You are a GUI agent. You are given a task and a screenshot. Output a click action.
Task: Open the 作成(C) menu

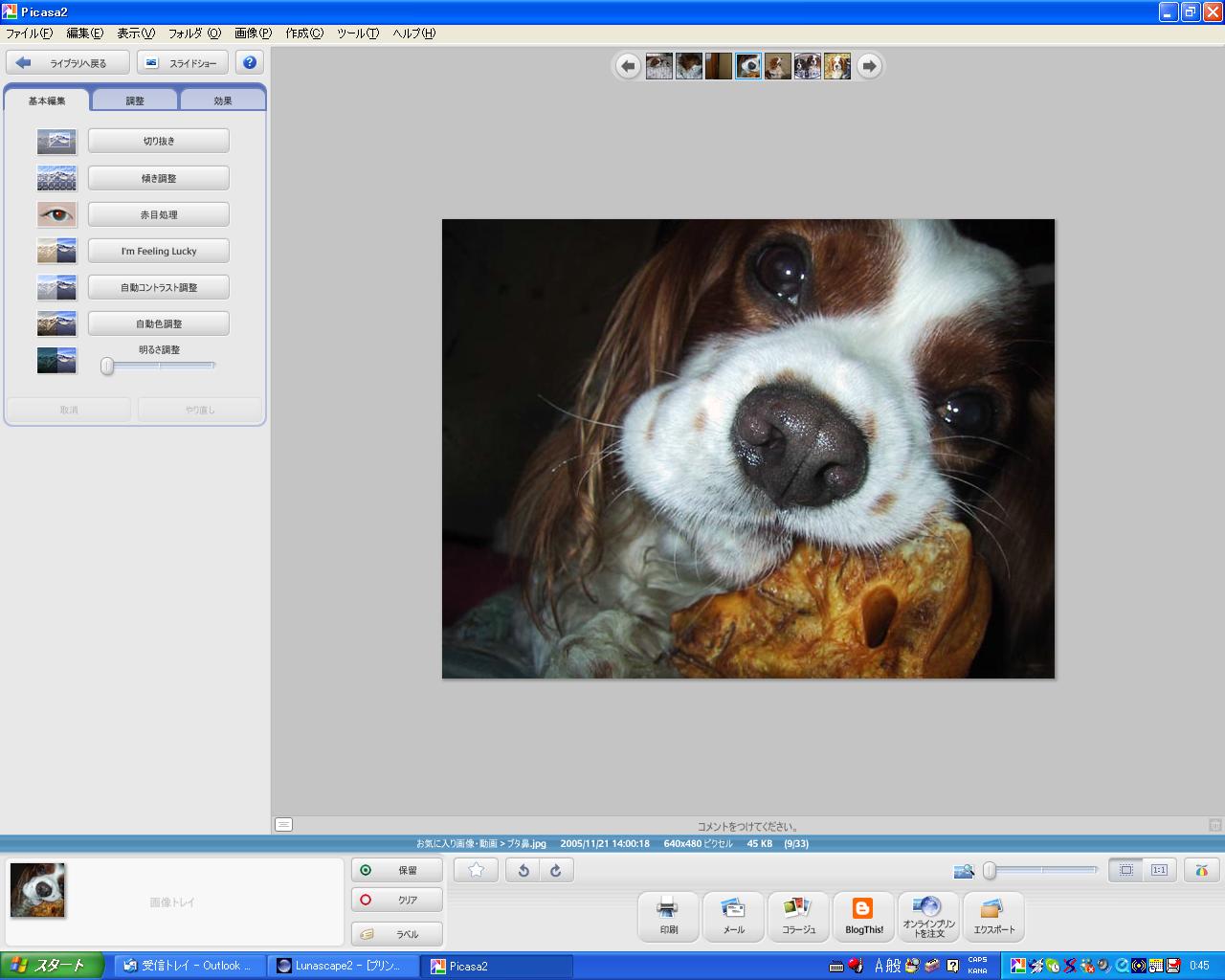click(x=304, y=33)
